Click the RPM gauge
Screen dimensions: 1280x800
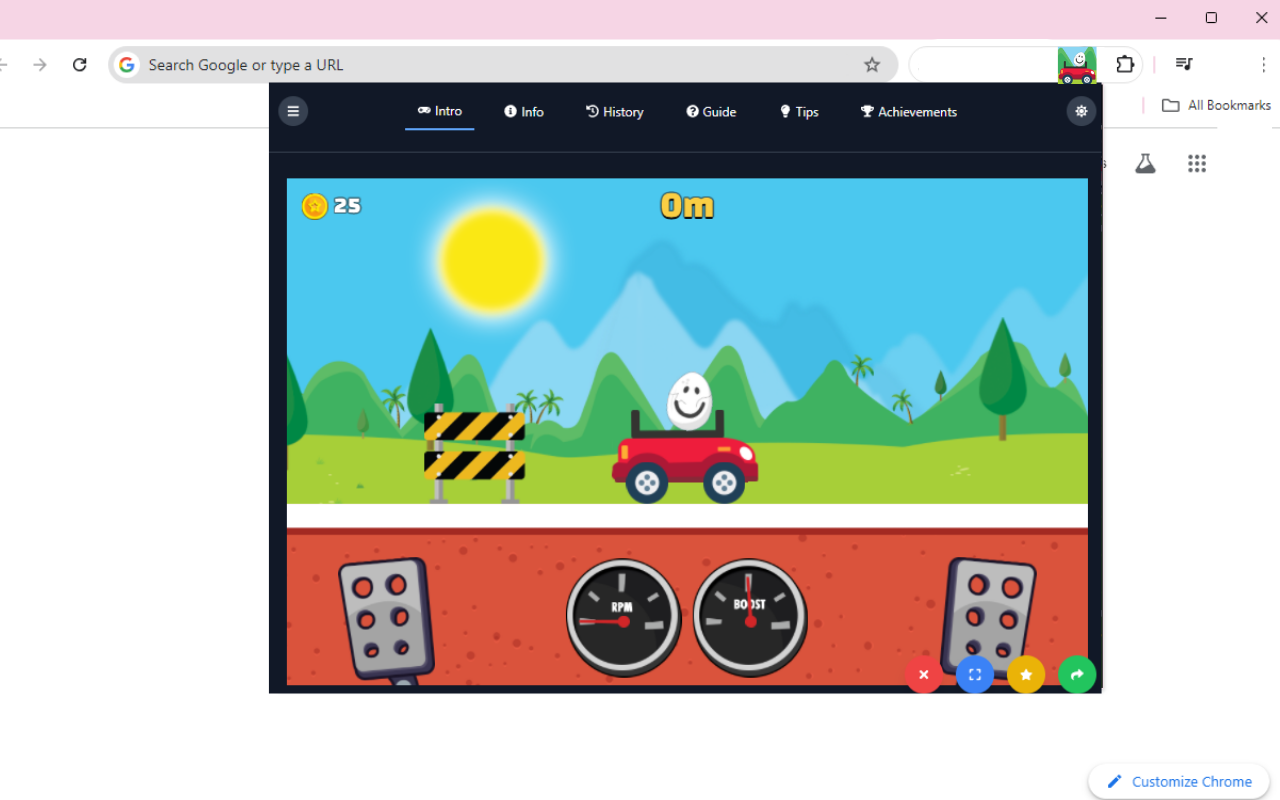pos(623,618)
